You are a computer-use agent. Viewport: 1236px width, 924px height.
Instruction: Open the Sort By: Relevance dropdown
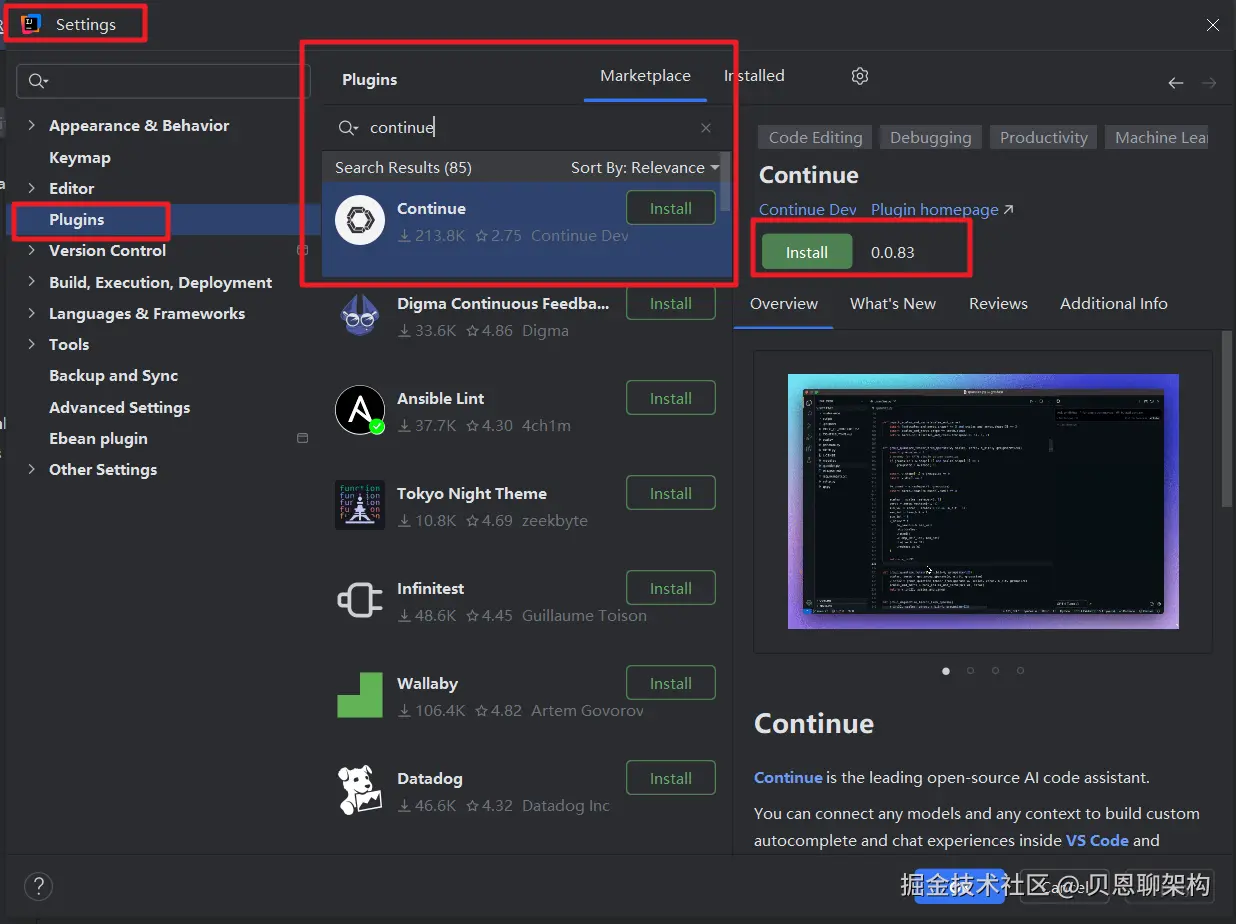coord(645,168)
